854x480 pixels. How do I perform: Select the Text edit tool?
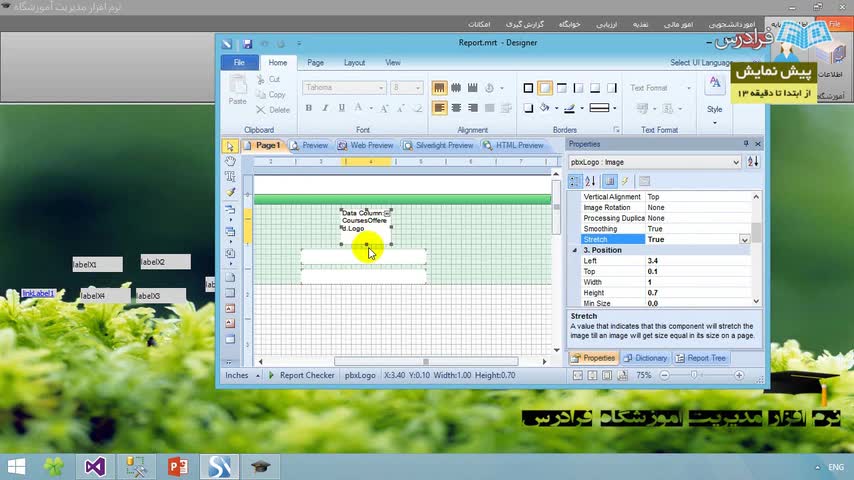(230, 177)
